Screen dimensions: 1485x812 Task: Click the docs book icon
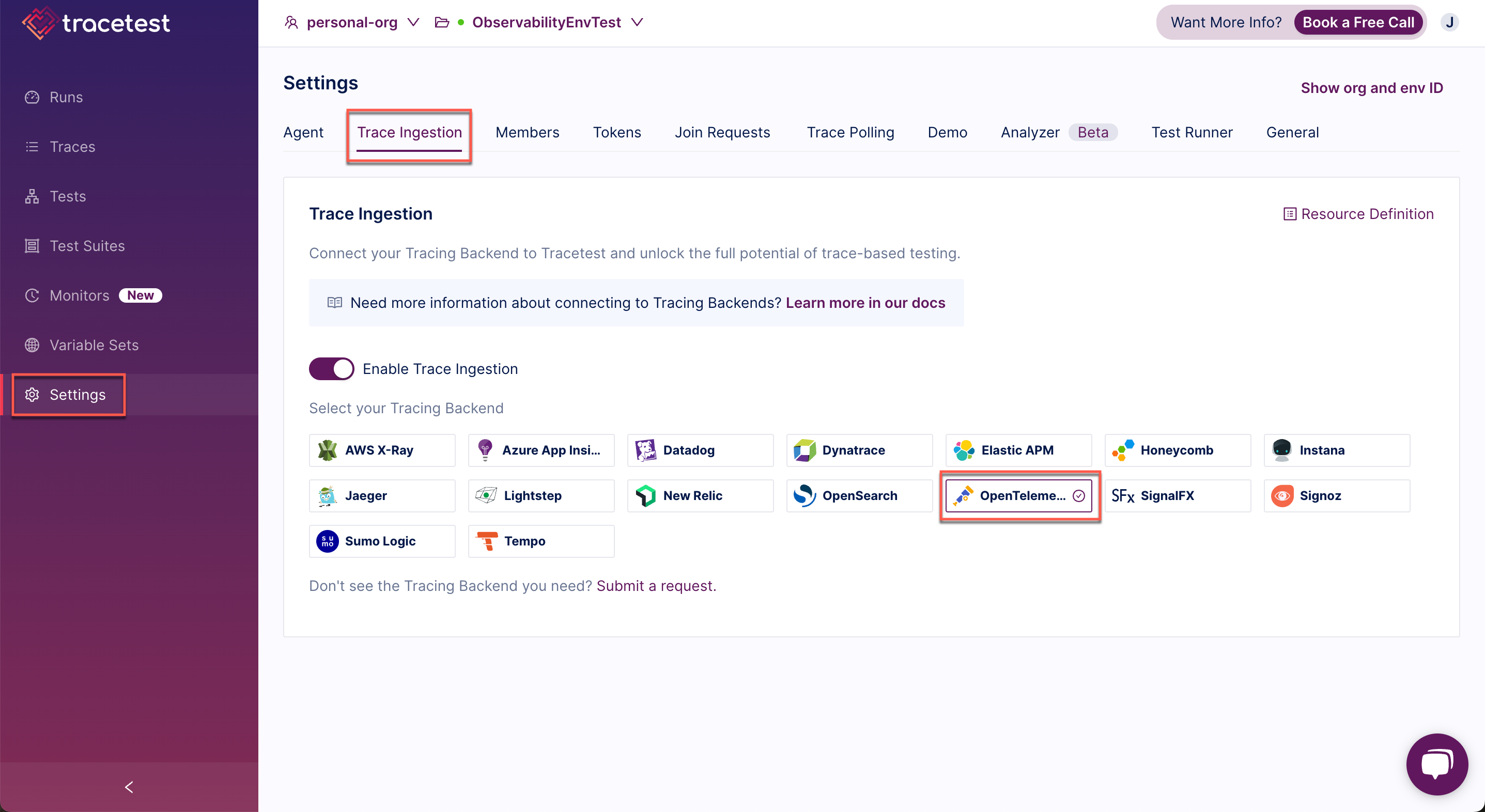pos(335,303)
